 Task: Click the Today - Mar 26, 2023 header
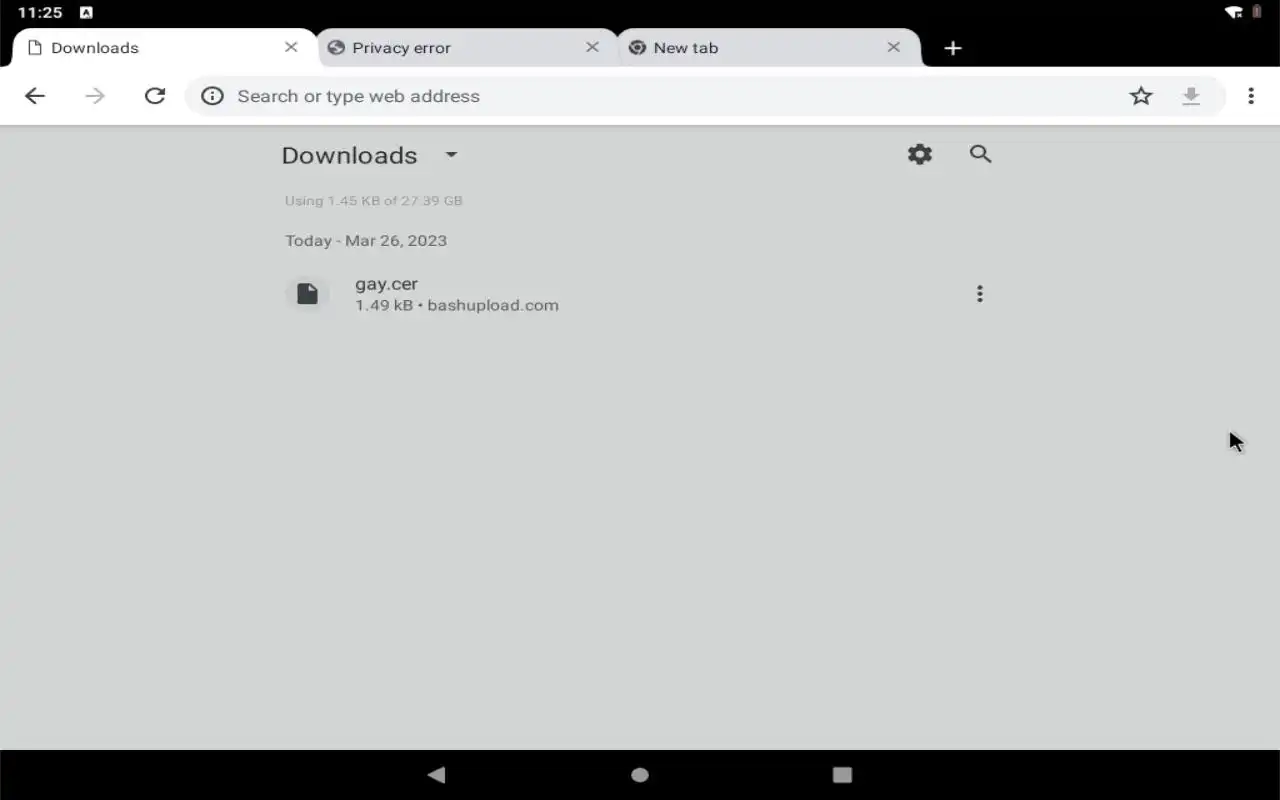pyautogui.click(x=366, y=240)
